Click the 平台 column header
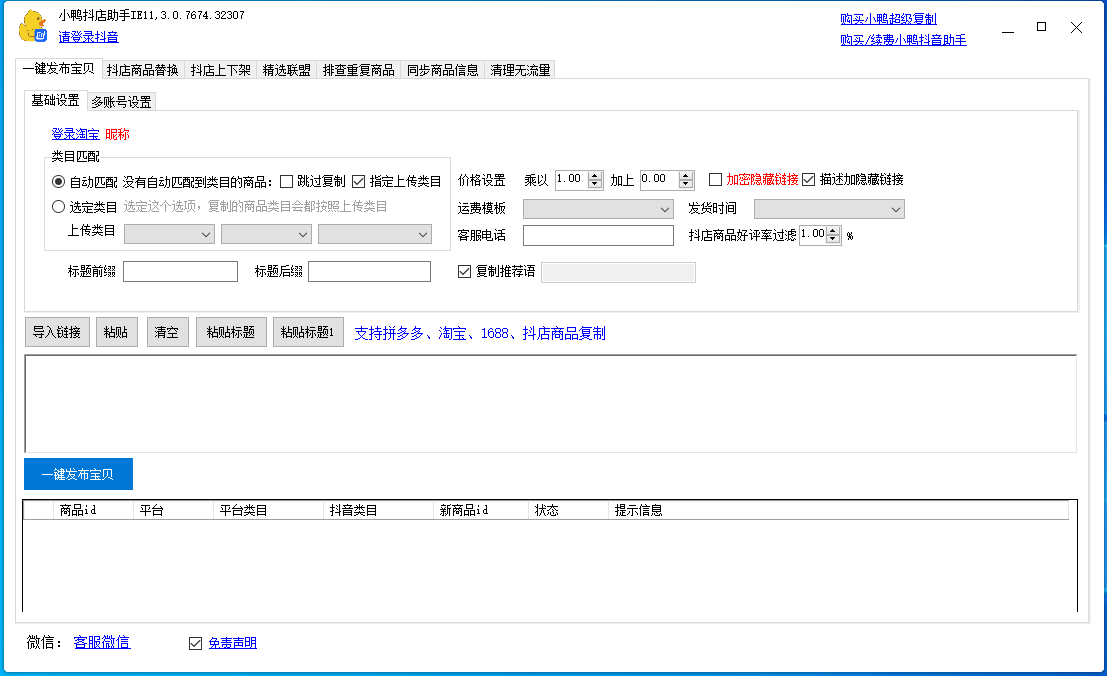 (x=173, y=510)
